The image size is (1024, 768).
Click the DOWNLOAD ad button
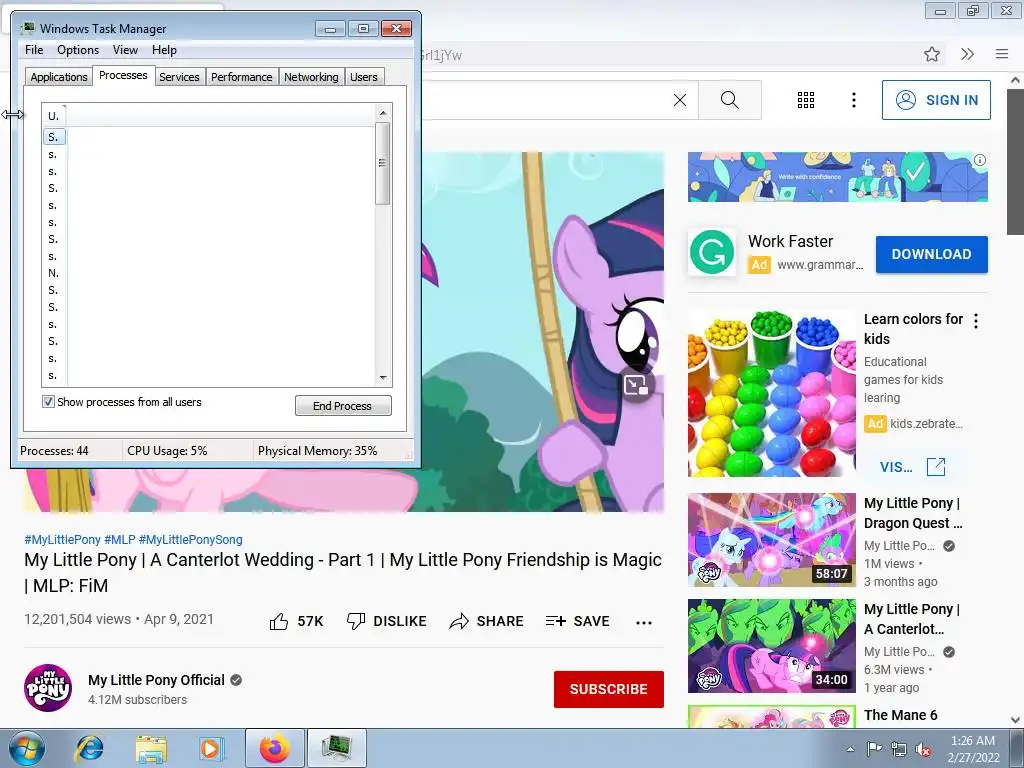pos(931,254)
